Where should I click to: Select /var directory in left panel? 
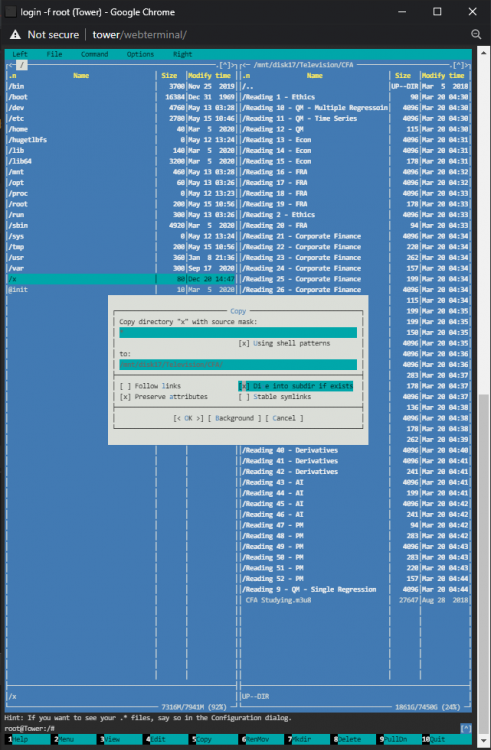[121, 268]
